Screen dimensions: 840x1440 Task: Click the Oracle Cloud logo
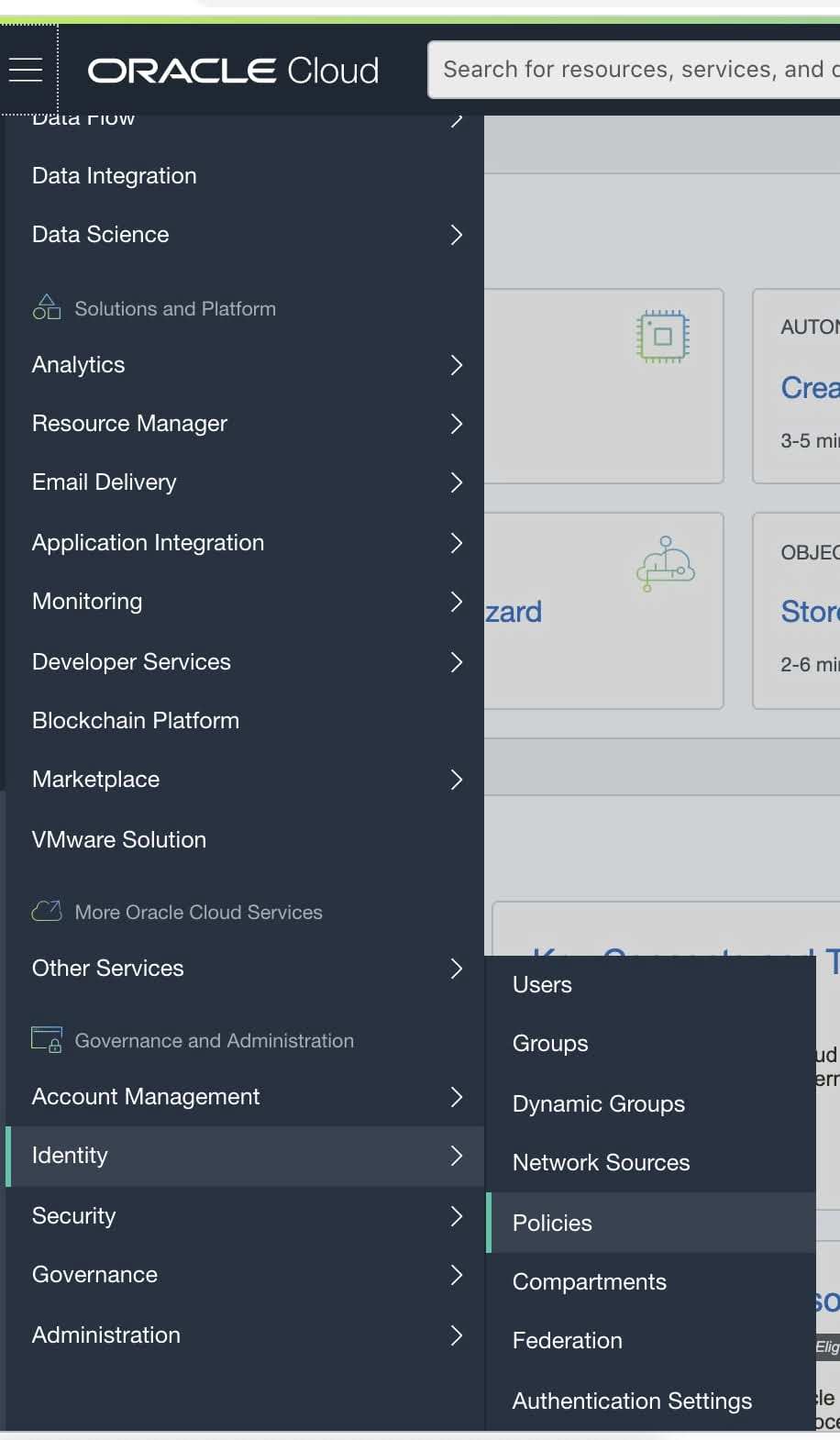[233, 71]
